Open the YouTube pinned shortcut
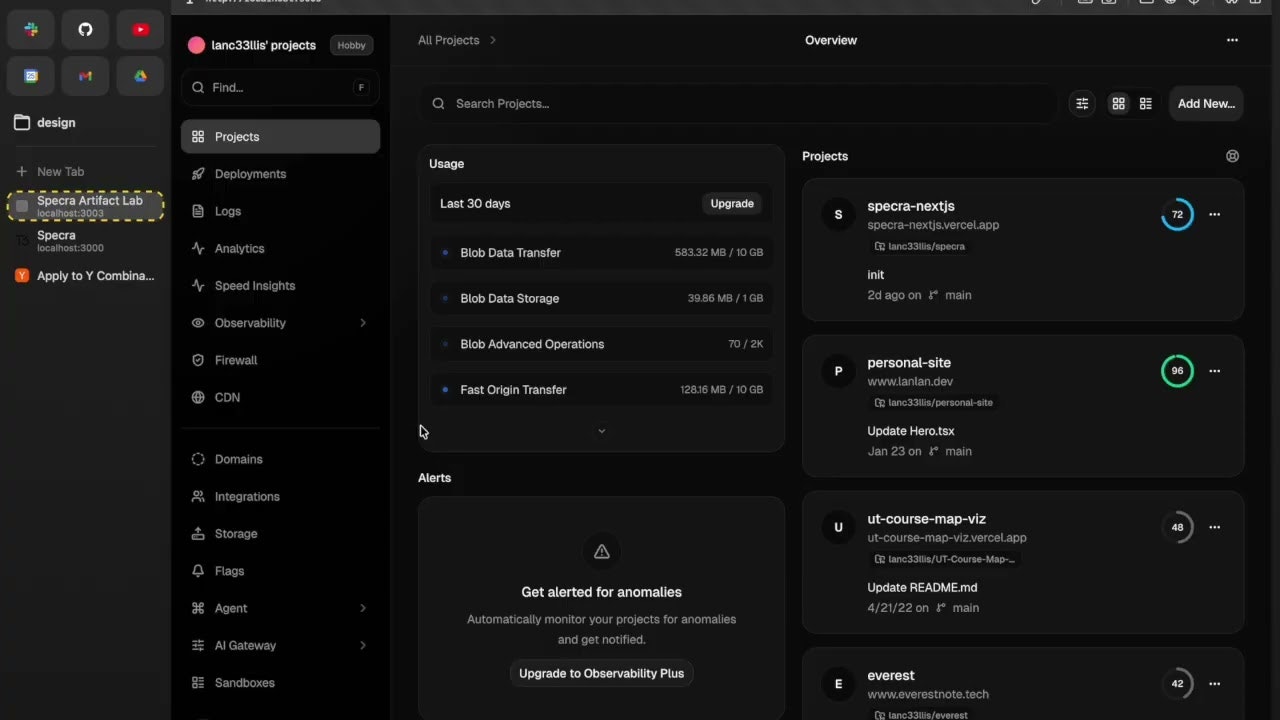Screen dimensions: 1280x720 coord(140,30)
